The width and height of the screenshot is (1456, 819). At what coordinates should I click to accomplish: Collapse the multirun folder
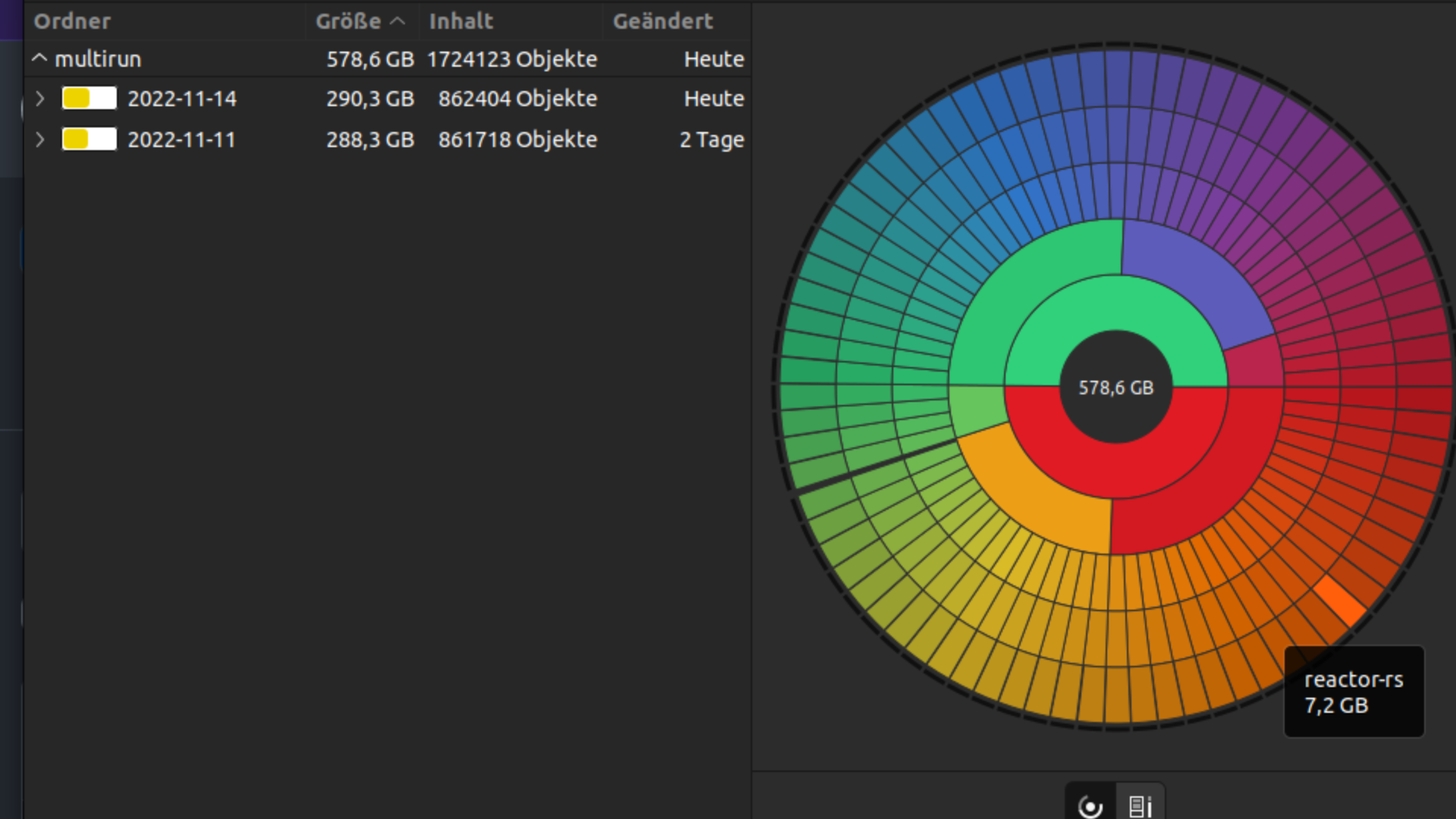(x=39, y=58)
